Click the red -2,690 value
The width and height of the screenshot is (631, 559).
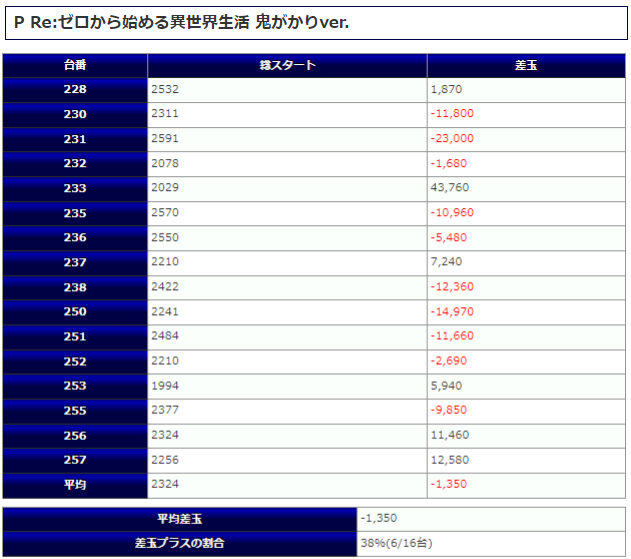click(449, 361)
